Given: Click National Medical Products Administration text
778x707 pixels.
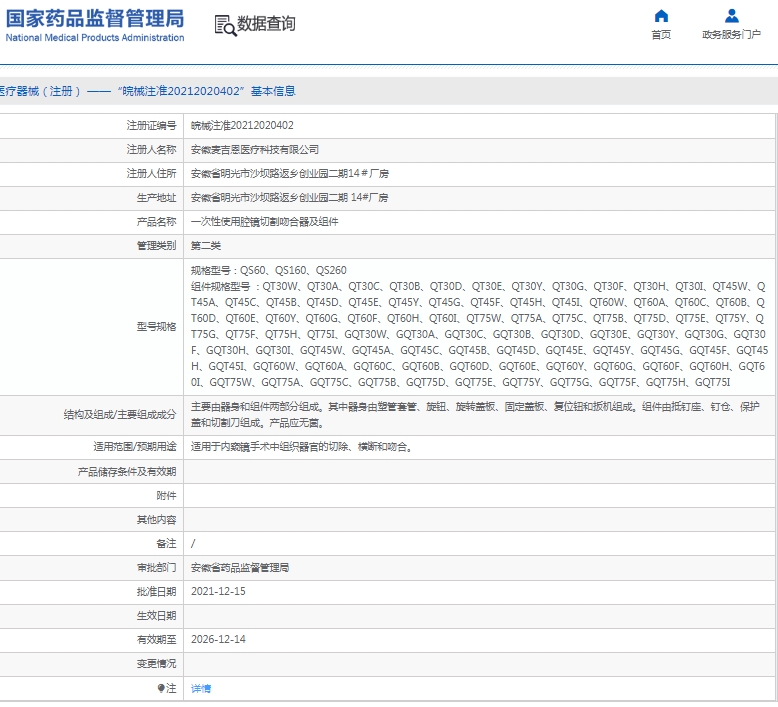Looking at the screenshot, I should coord(95,38).
